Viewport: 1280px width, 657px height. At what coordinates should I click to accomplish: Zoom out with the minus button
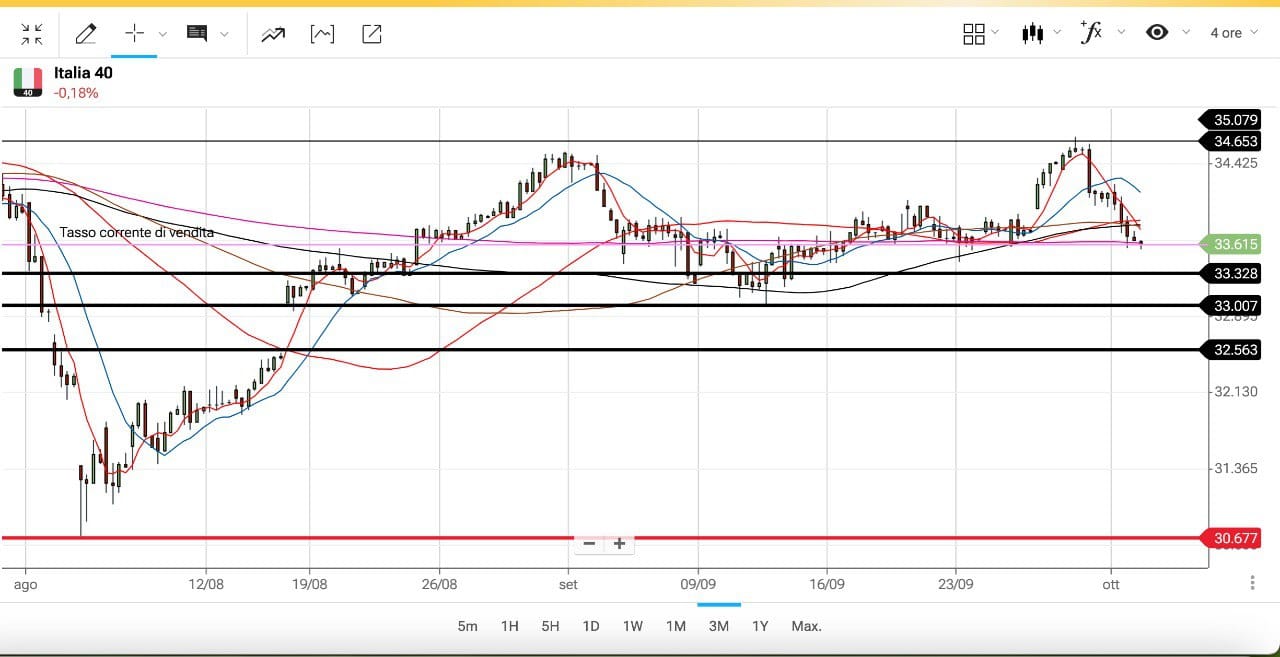coord(589,544)
